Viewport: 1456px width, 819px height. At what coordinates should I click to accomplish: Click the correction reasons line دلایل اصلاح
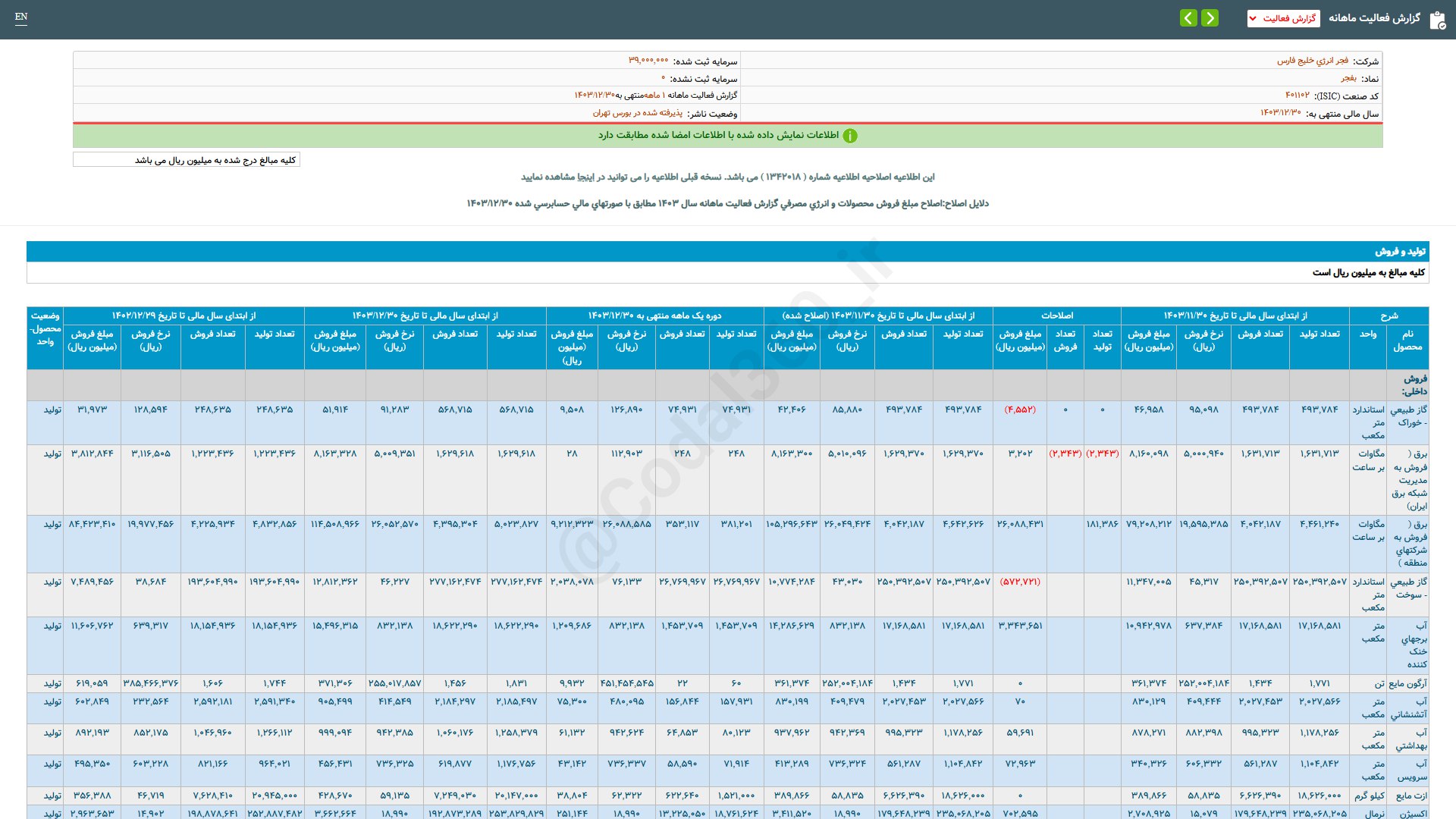(x=727, y=203)
